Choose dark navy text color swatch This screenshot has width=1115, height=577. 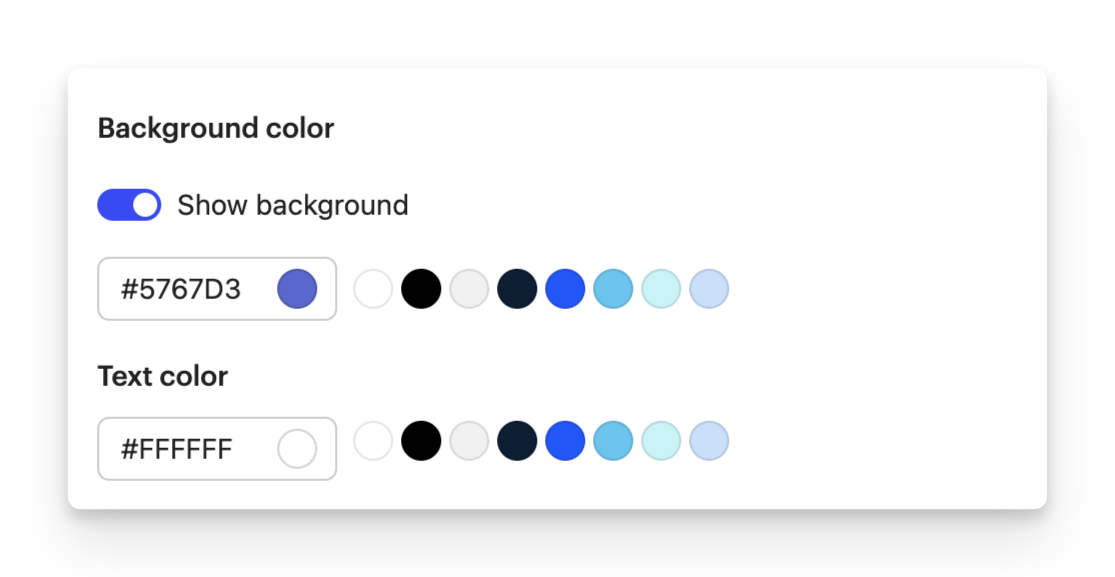click(517, 441)
